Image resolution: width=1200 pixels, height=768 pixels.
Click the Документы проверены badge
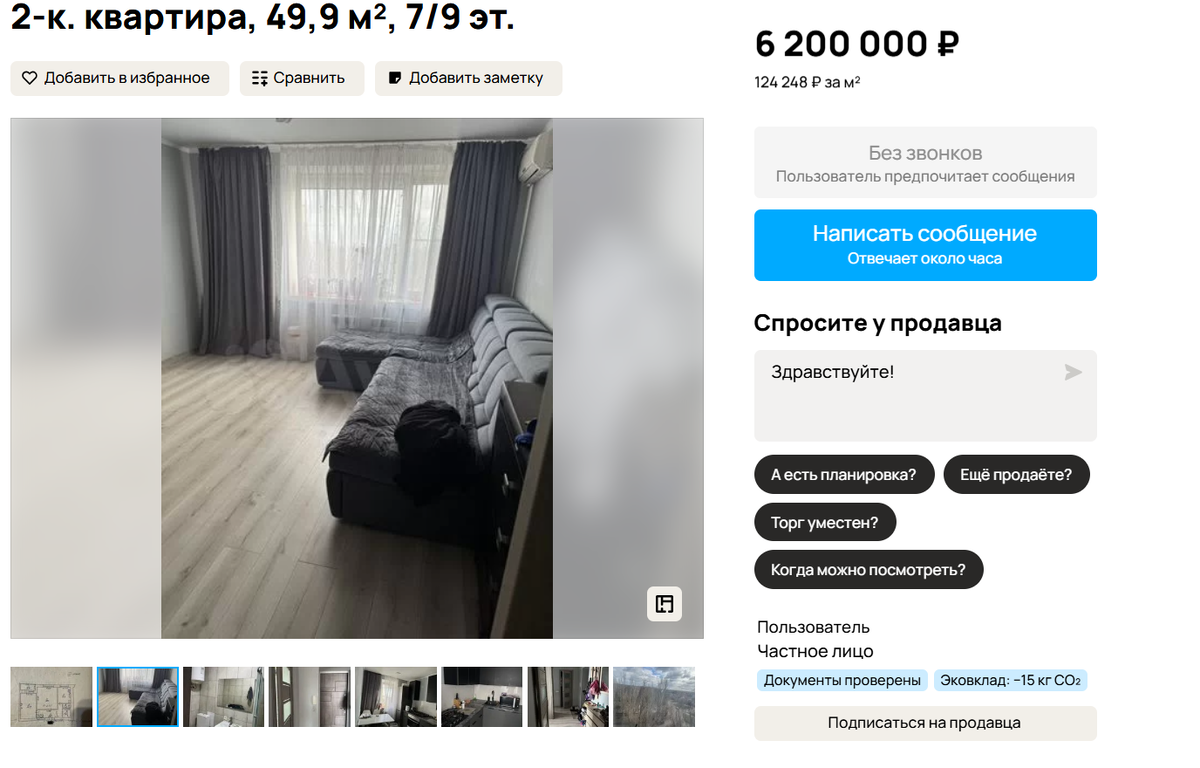point(842,681)
